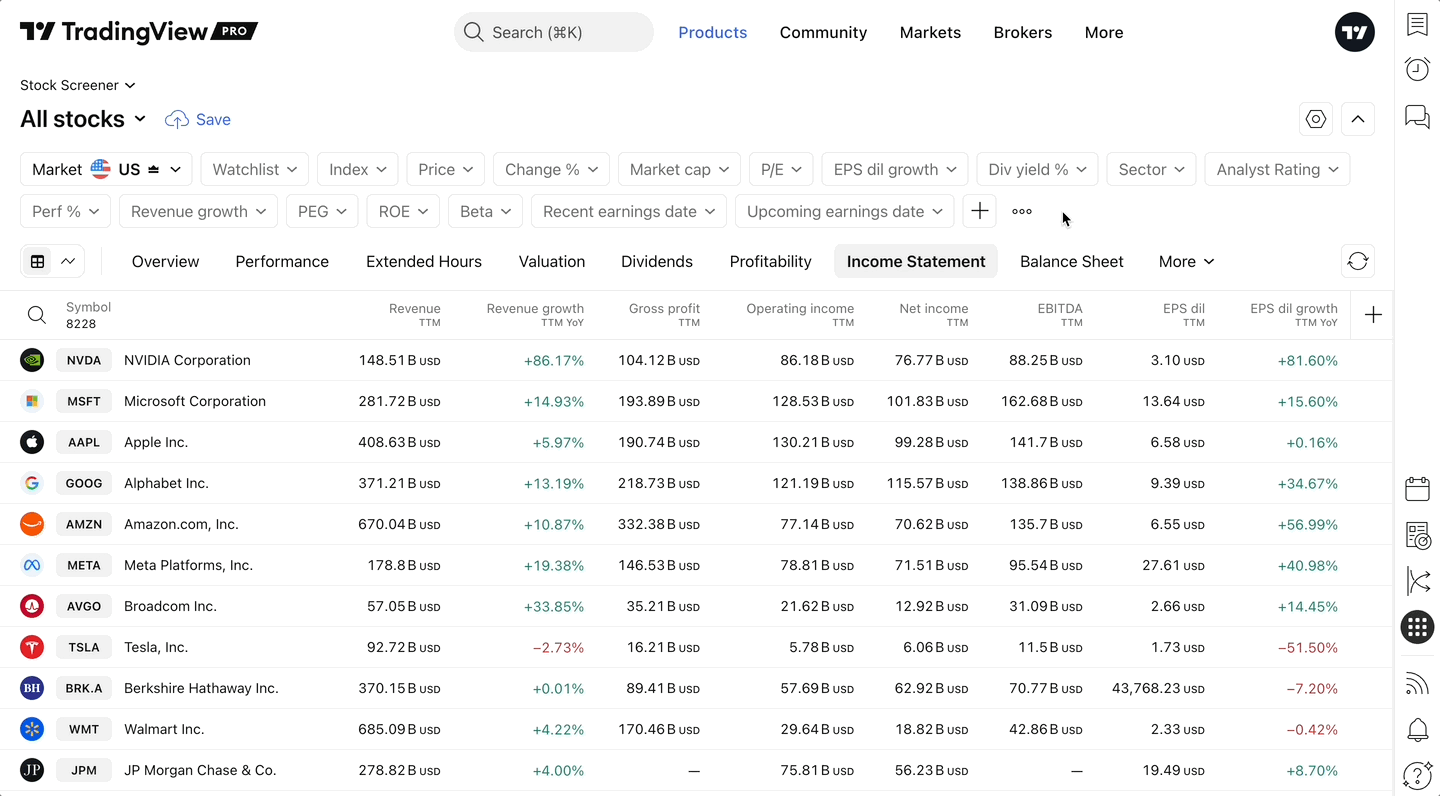Switch to the Performance tab
Image resolution: width=1440 pixels, height=796 pixels.
click(x=282, y=261)
